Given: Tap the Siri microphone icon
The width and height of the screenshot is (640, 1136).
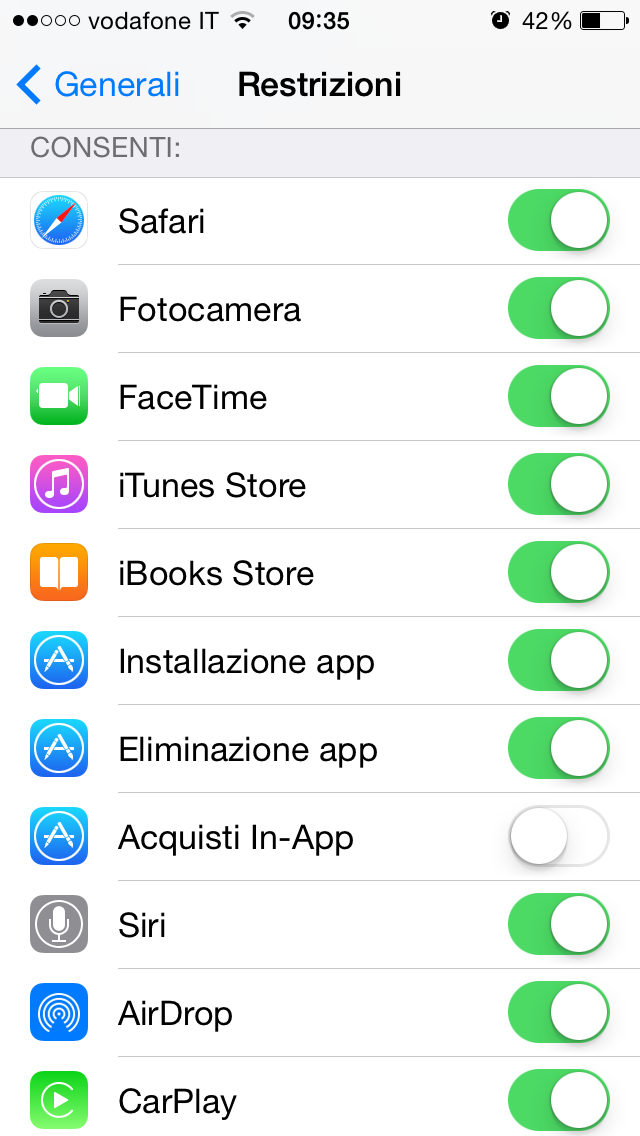Looking at the screenshot, I should 59,925.
